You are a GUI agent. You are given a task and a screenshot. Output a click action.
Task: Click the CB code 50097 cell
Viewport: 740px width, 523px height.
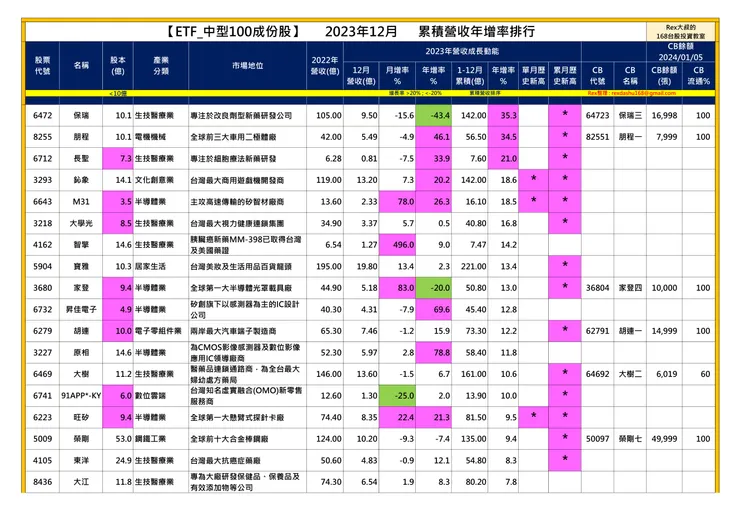tap(597, 439)
